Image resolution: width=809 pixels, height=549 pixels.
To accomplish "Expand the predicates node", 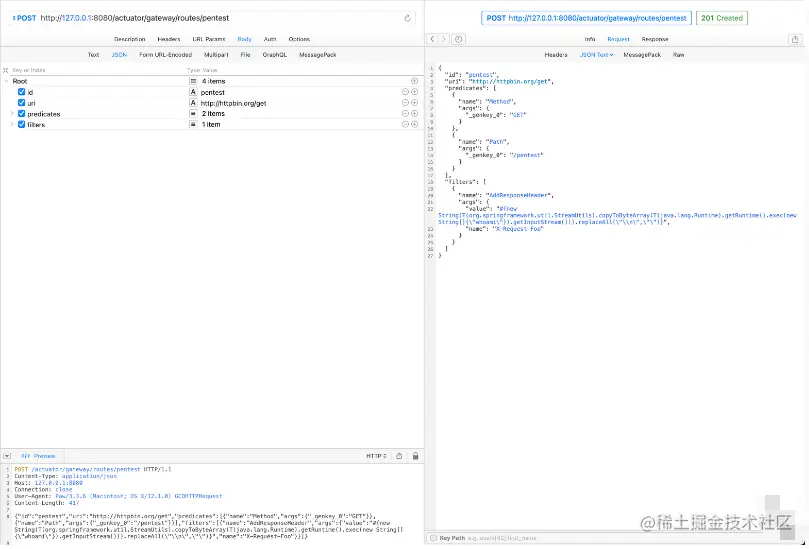I will point(12,114).
